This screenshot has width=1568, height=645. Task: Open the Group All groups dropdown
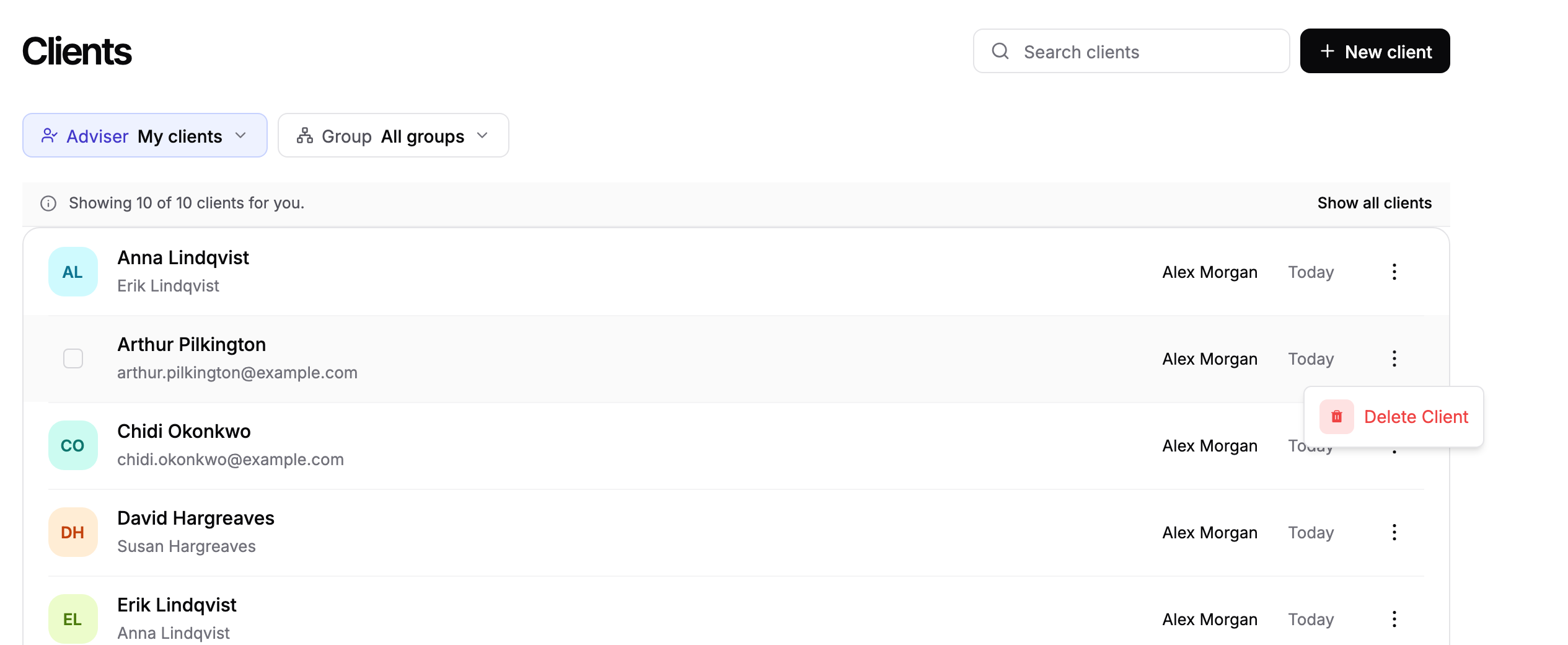click(393, 135)
